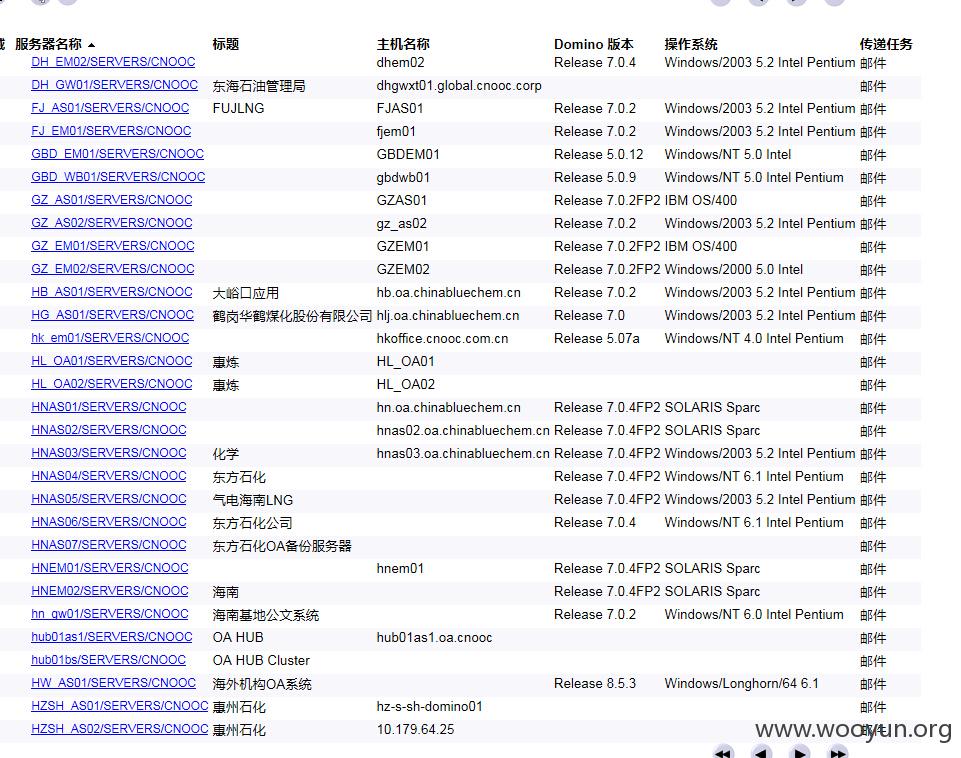Select the version cell Release 5.0.12
Viewport: 961px width, 758px height.
click(x=599, y=154)
